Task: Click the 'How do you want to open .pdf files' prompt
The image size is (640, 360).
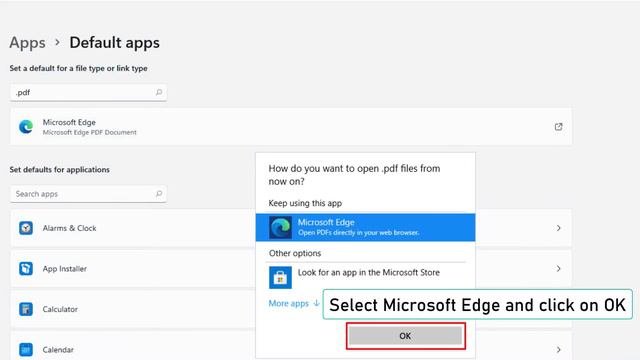Action: click(x=354, y=175)
